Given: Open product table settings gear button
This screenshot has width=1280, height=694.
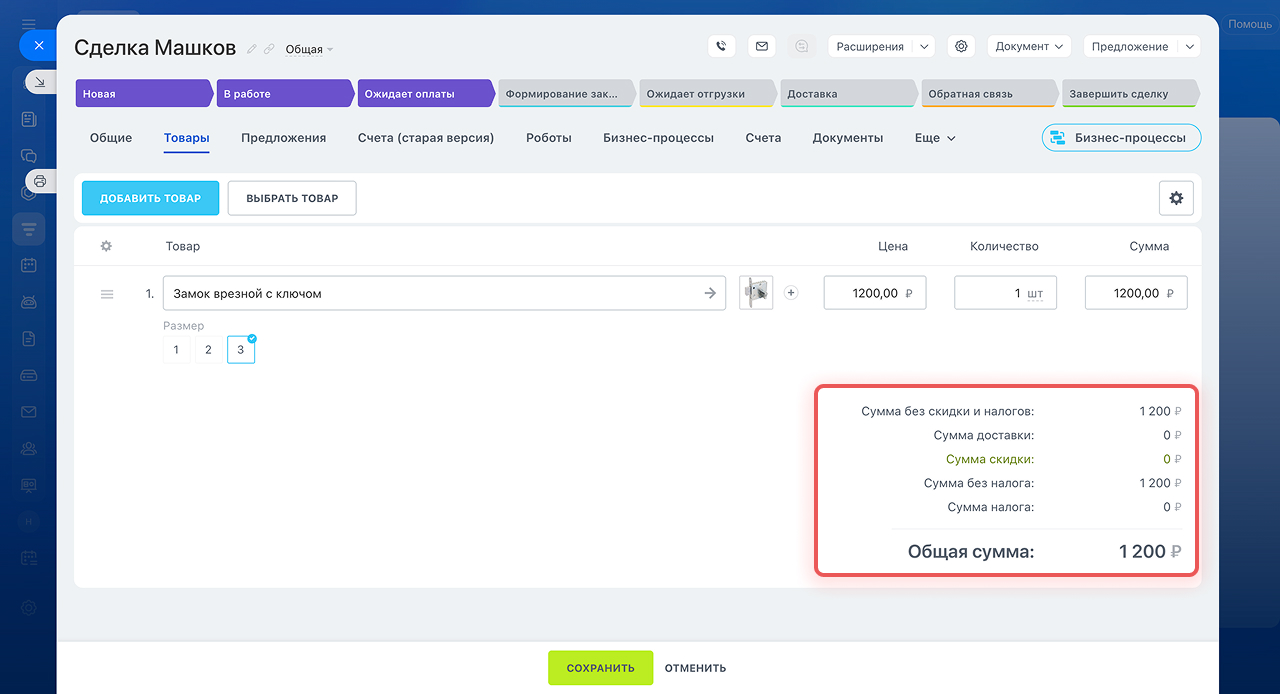Looking at the screenshot, I should pyautogui.click(x=1176, y=198).
